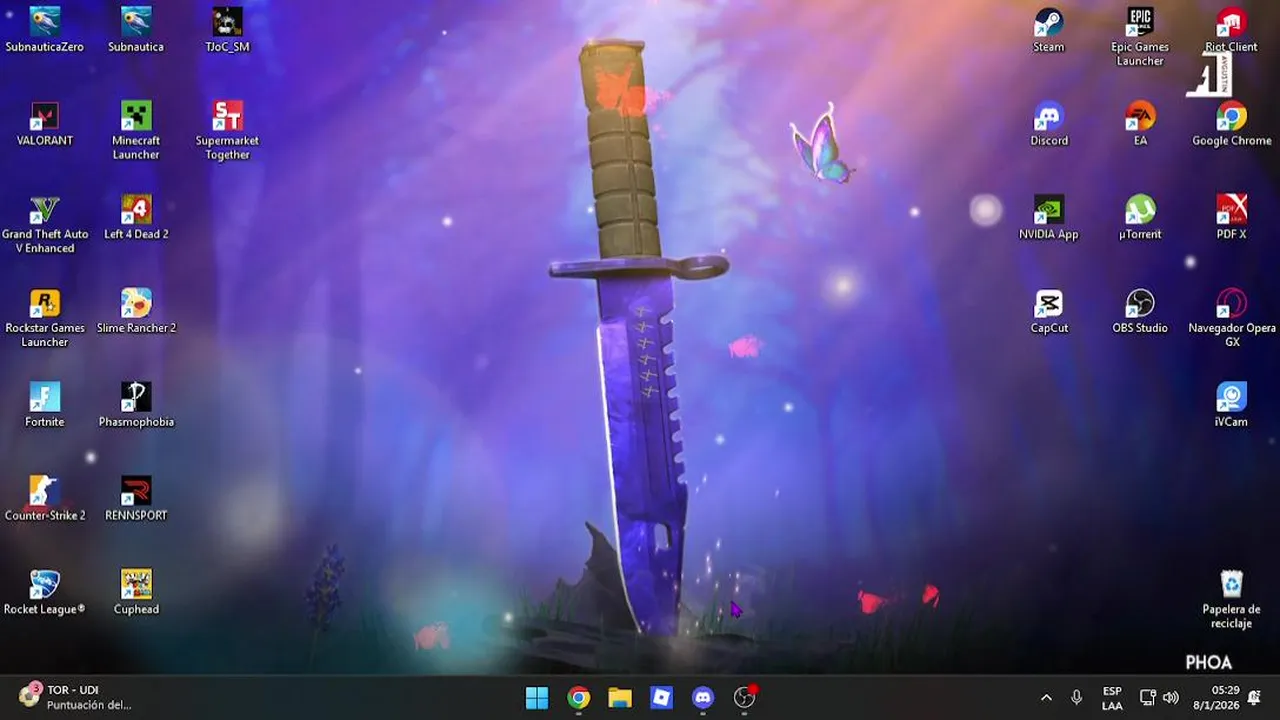Expand the hidden system tray icons
Viewport: 1280px width, 720px height.
click(x=1046, y=698)
